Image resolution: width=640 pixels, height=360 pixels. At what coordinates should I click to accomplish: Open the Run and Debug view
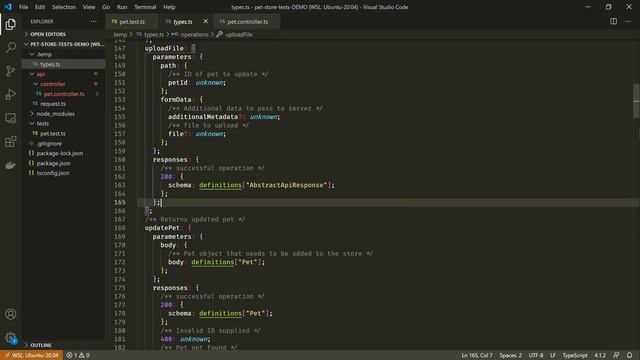11,94
